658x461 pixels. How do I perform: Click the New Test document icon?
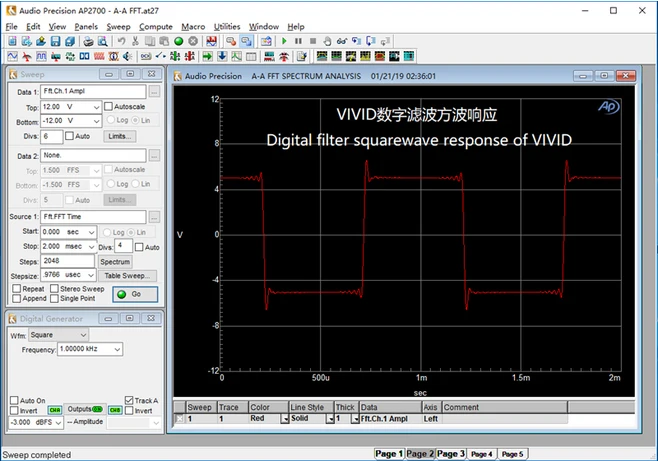click(12, 41)
